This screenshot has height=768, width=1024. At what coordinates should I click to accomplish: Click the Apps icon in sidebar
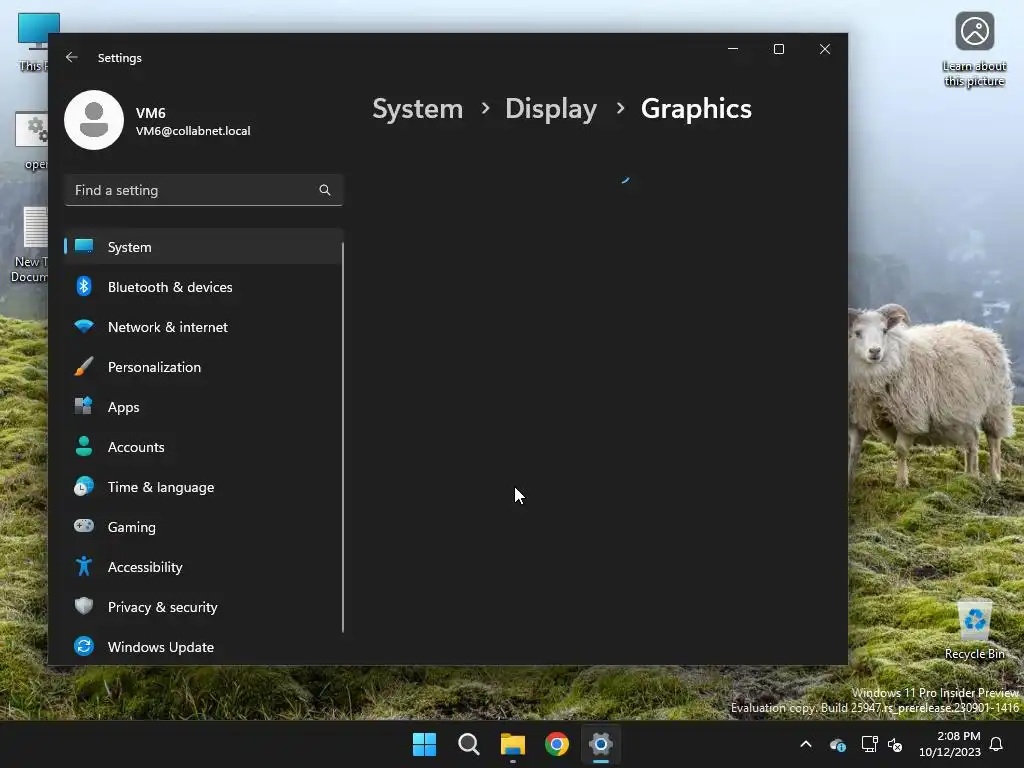coord(84,406)
